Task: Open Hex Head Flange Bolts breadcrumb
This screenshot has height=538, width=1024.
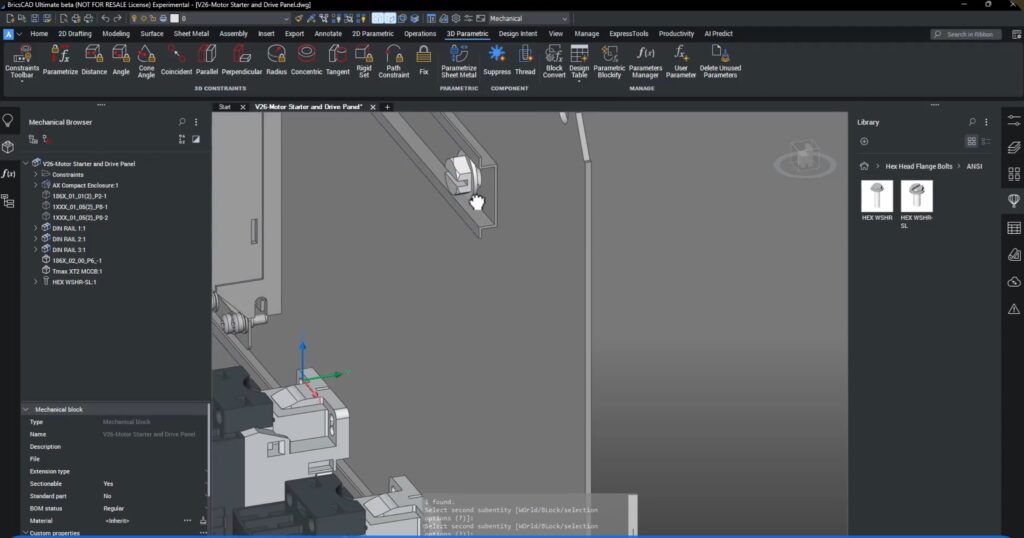Action: click(x=919, y=166)
